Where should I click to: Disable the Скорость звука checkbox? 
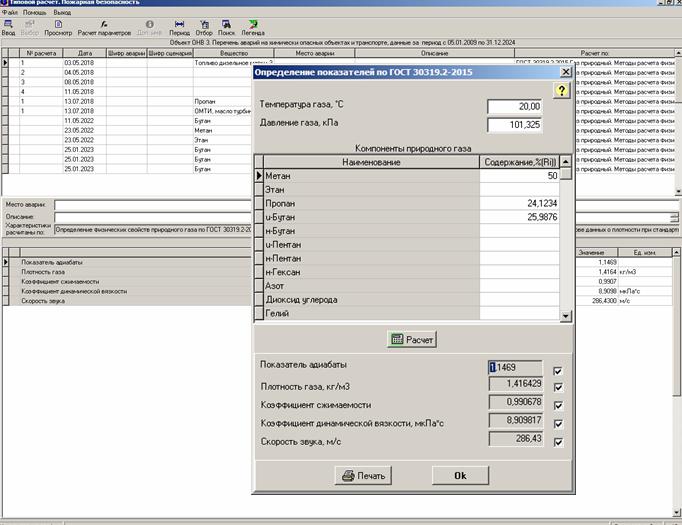pos(558,442)
